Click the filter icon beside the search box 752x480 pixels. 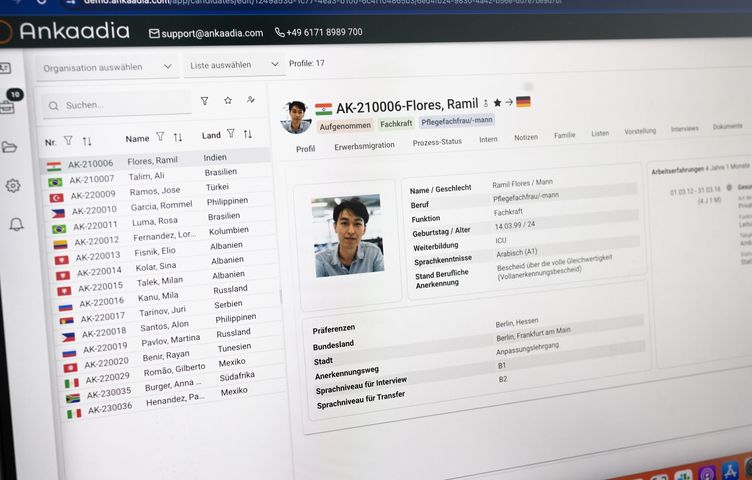pyautogui.click(x=204, y=101)
